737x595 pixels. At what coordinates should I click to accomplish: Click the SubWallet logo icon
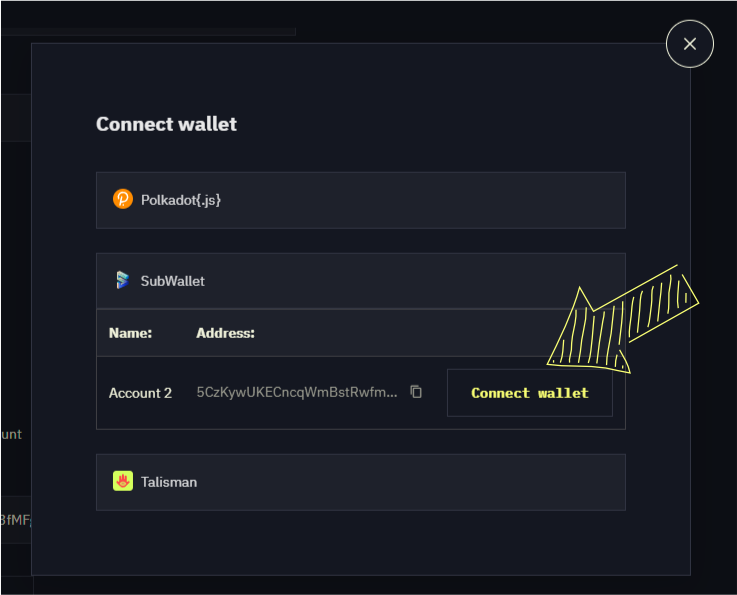pyautogui.click(x=123, y=280)
